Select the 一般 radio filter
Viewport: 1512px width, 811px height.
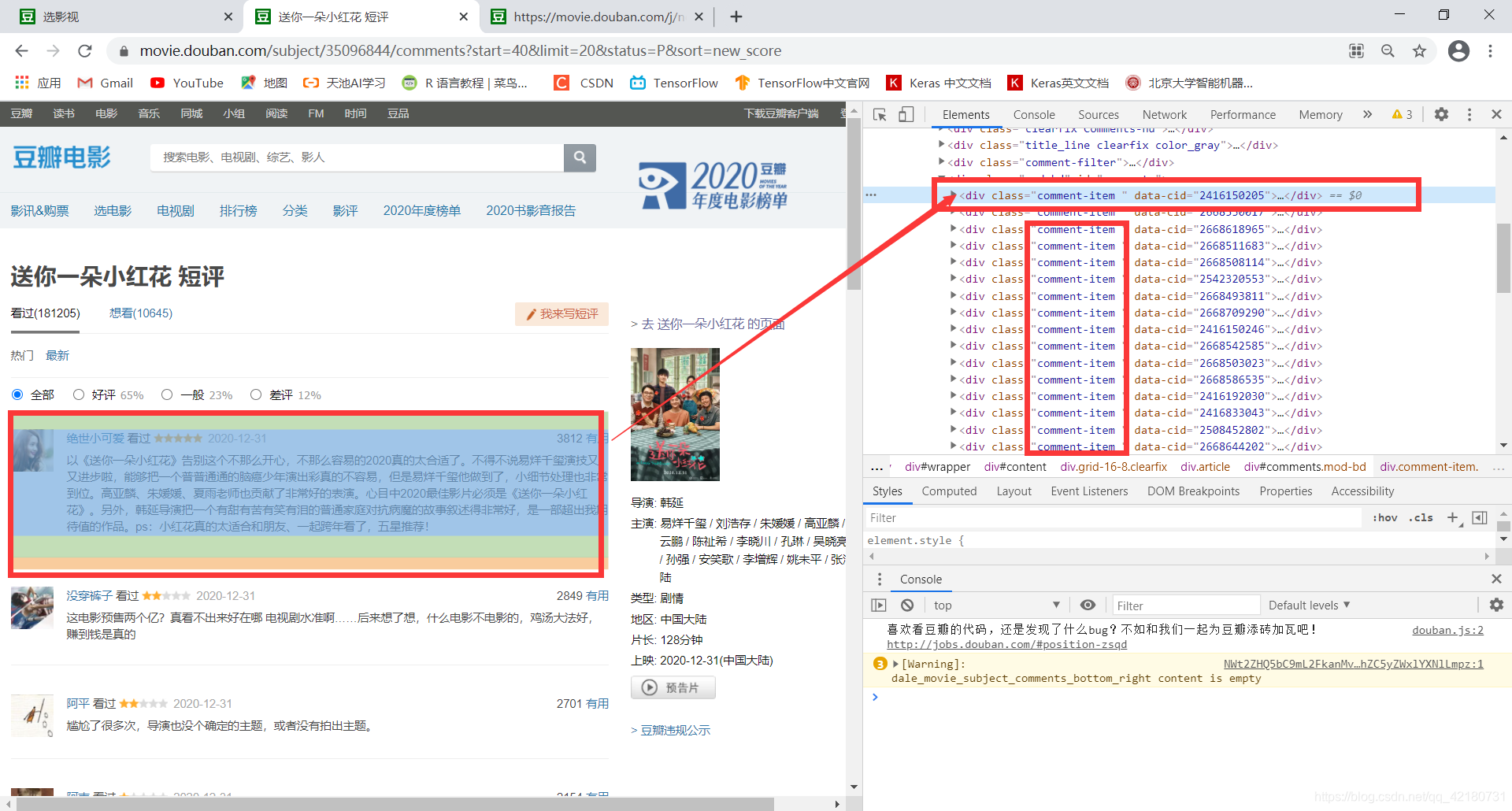(167, 394)
